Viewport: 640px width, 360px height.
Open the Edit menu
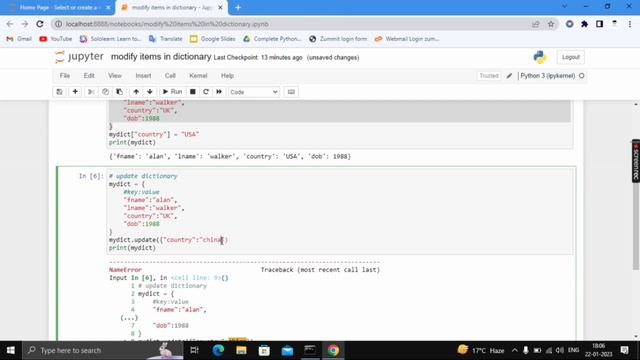(x=89, y=76)
